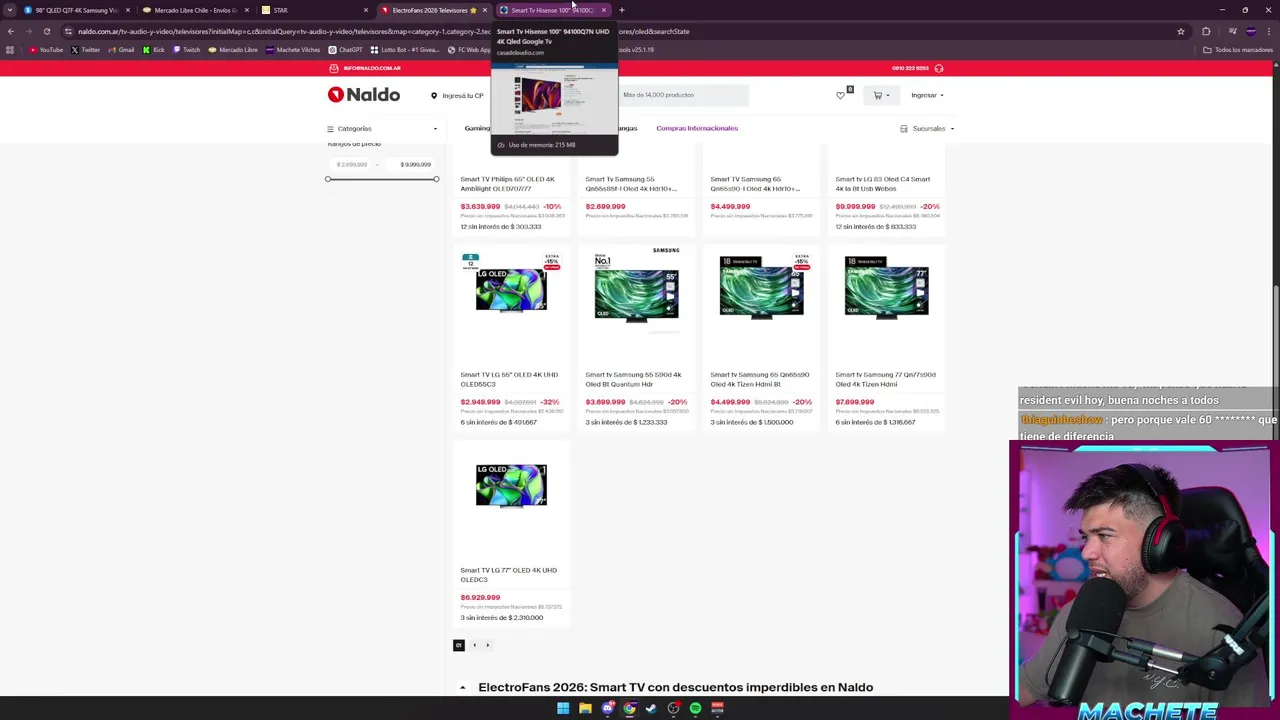
Task: Click price $6.929.999 of LG 77" OLED
Action: 480,598
